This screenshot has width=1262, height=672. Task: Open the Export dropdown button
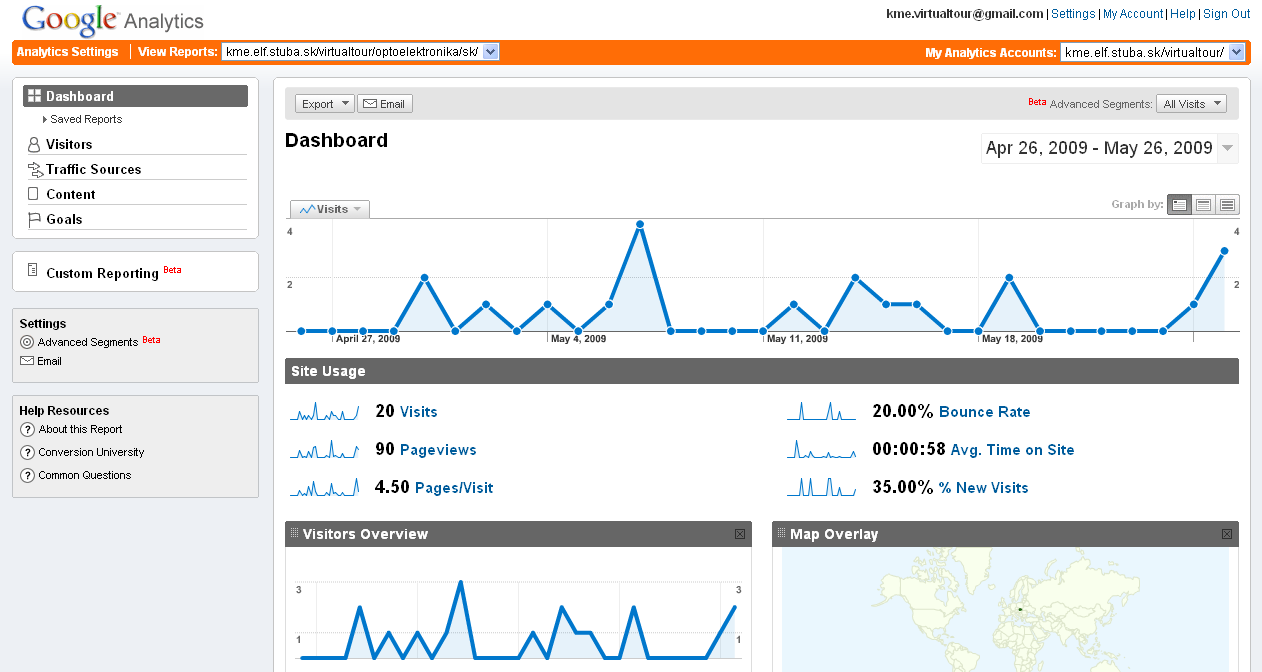325,104
